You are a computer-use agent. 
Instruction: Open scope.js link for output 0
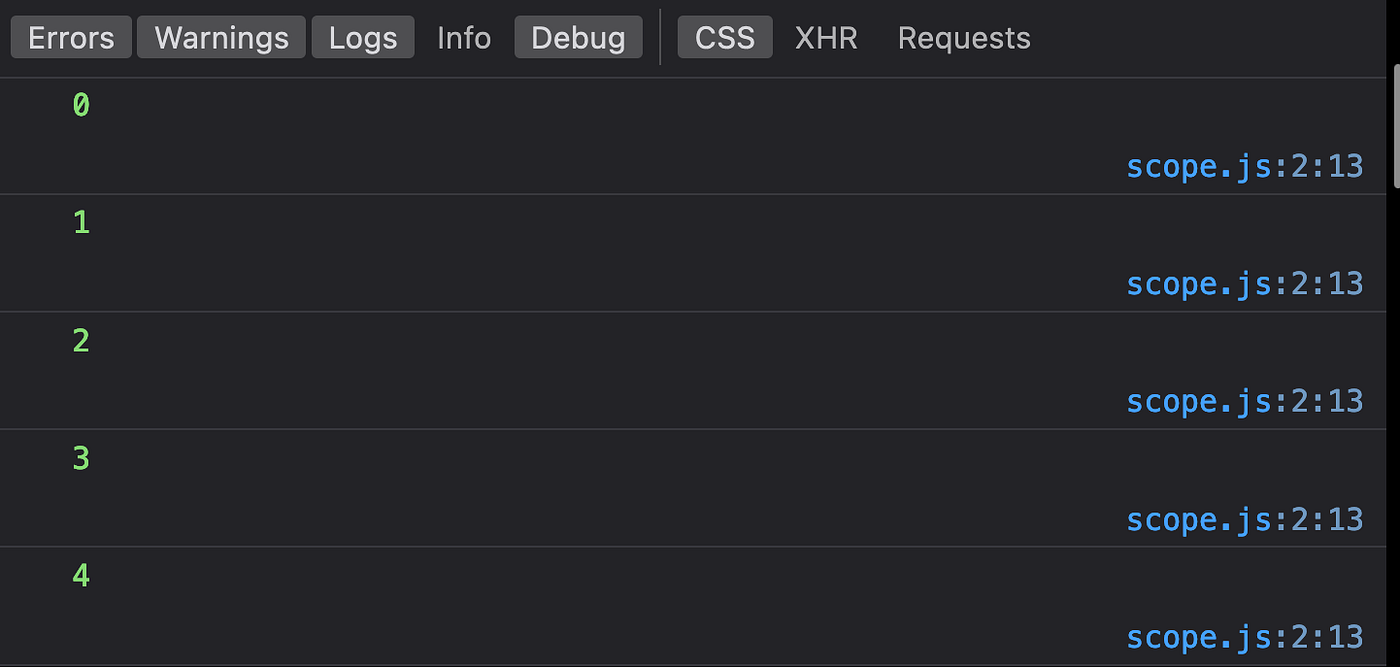click(1244, 166)
